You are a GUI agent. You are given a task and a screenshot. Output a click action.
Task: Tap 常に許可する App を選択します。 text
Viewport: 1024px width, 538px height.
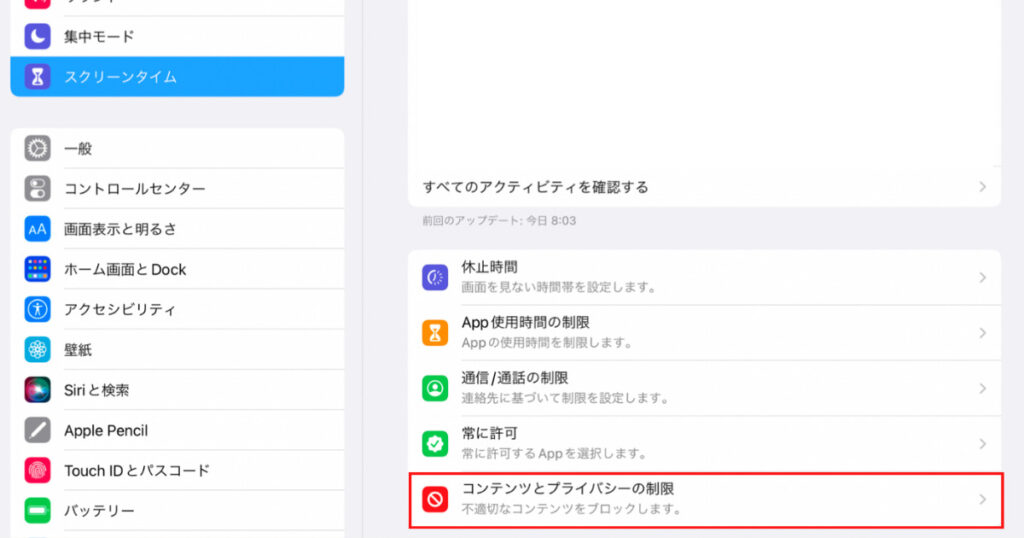point(554,454)
